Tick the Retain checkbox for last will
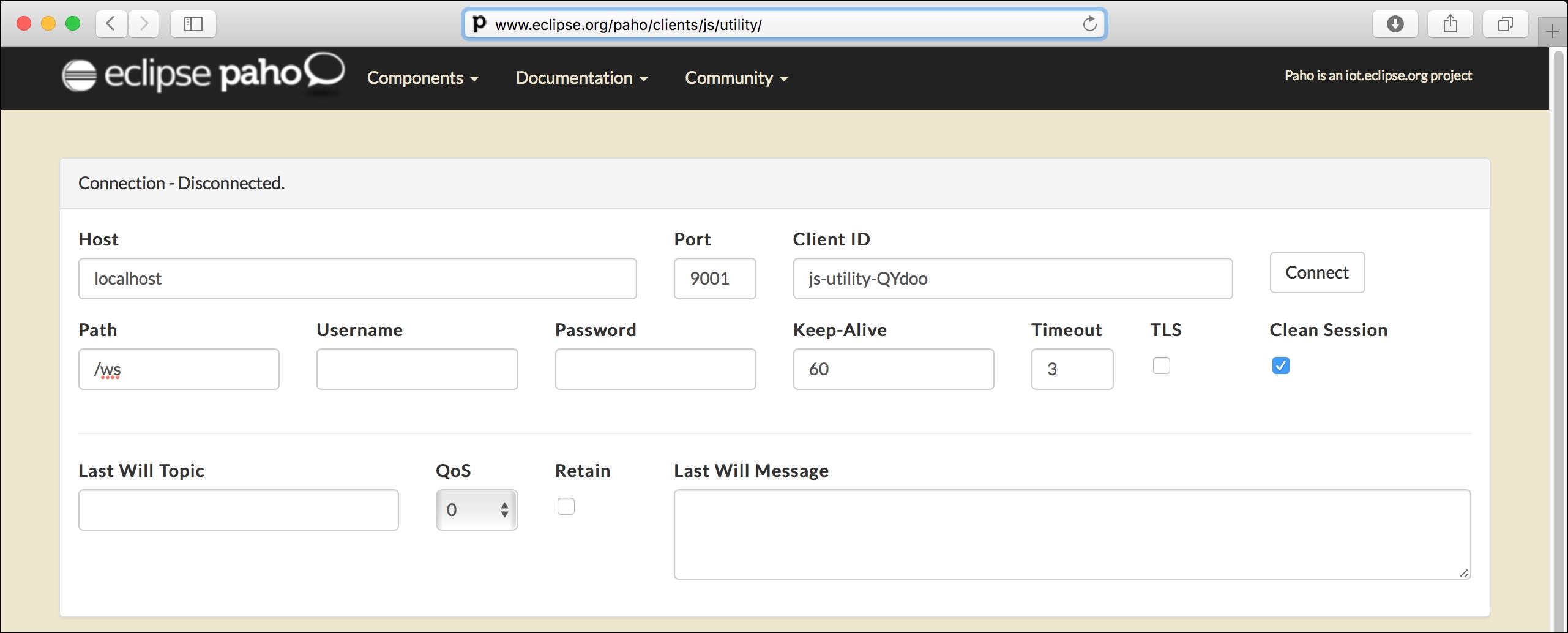This screenshot has height=633, width=1568. coord(566,506)
